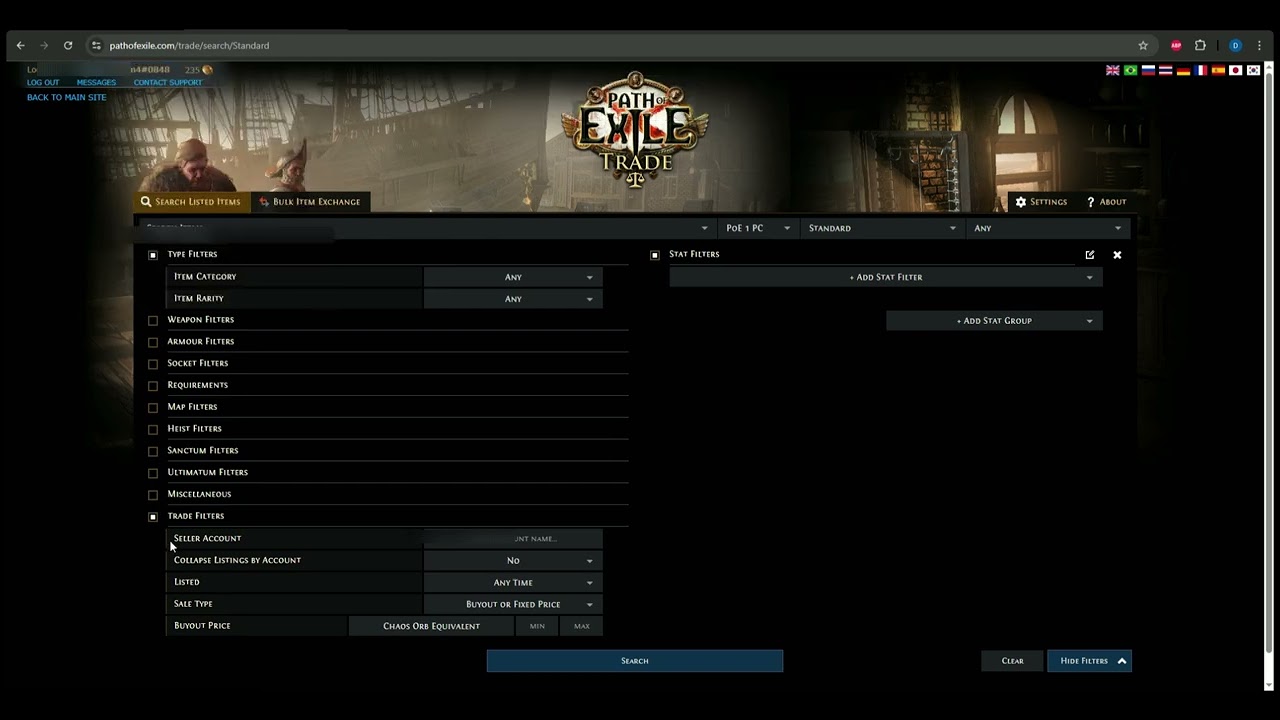Screen dimensions: 1280x720
Task: Open the Search Listed Items tab
Action: [191, 202]
